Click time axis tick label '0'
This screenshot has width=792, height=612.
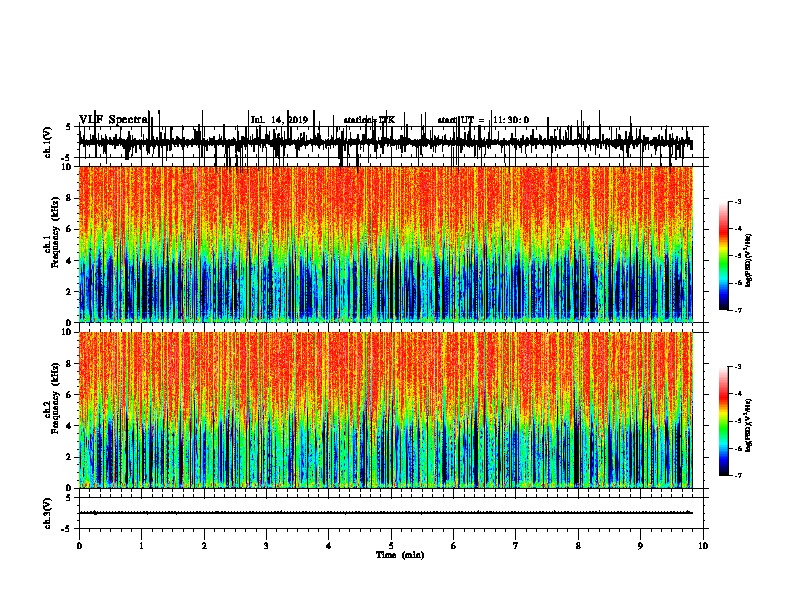coord(79,546)
